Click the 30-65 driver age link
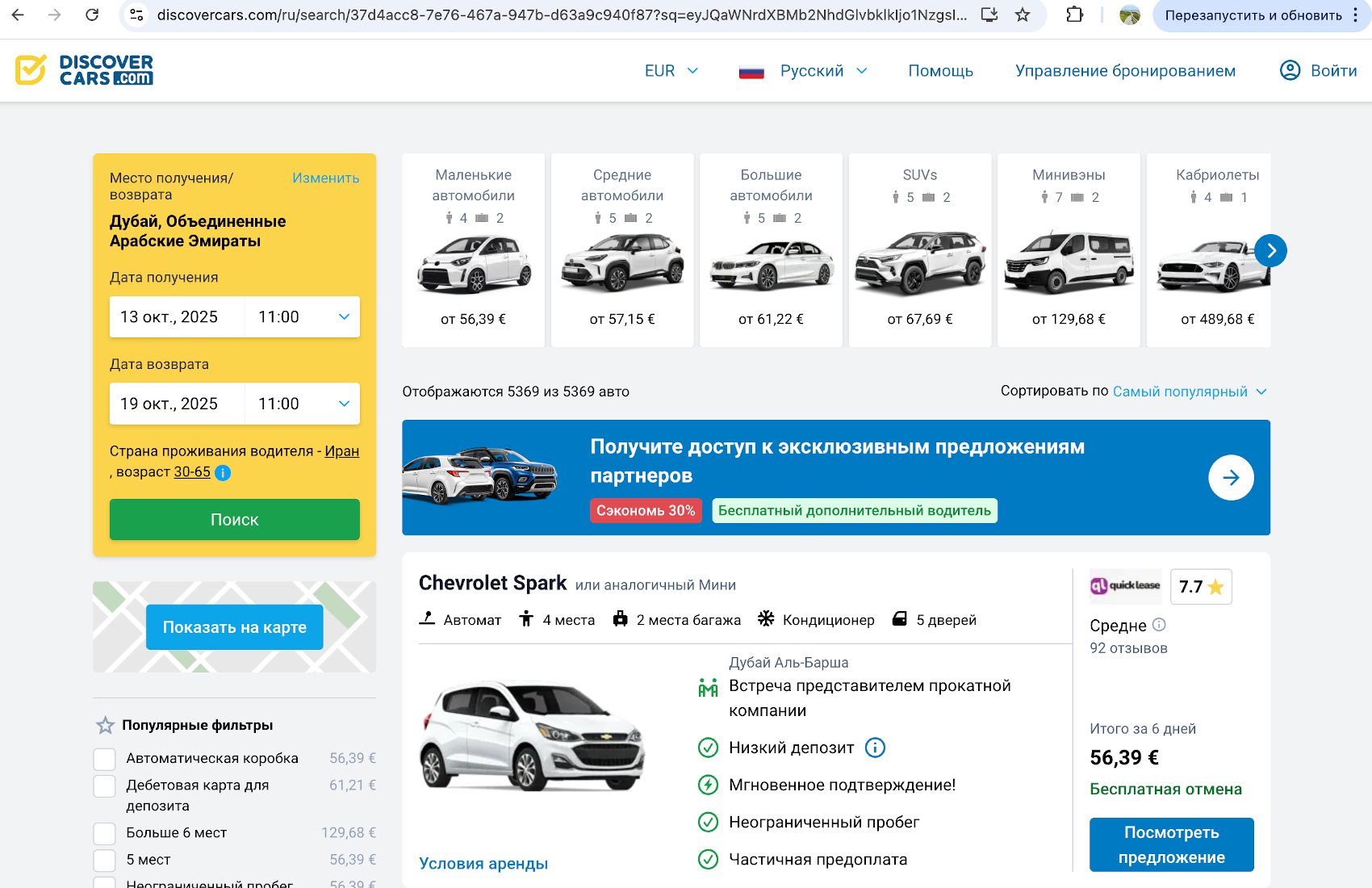Screen dimensions: 1372x888 click(x=192, y=472)
